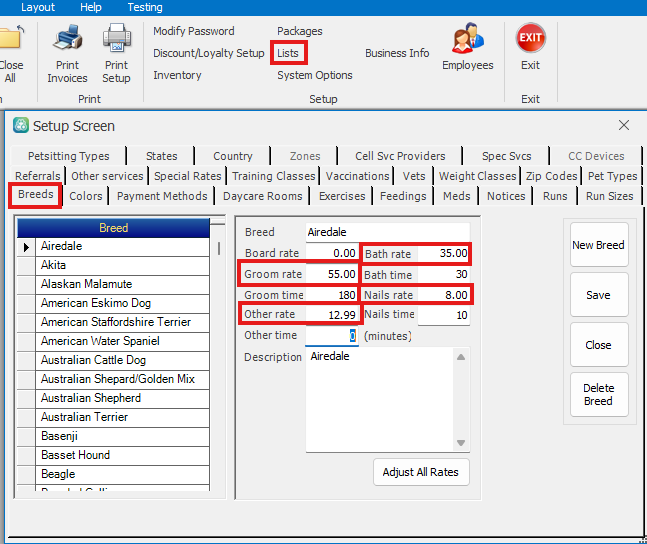Screen dimensions: 647x544
Task: Select the Breeds tab
Action: [x=35, y=194]
